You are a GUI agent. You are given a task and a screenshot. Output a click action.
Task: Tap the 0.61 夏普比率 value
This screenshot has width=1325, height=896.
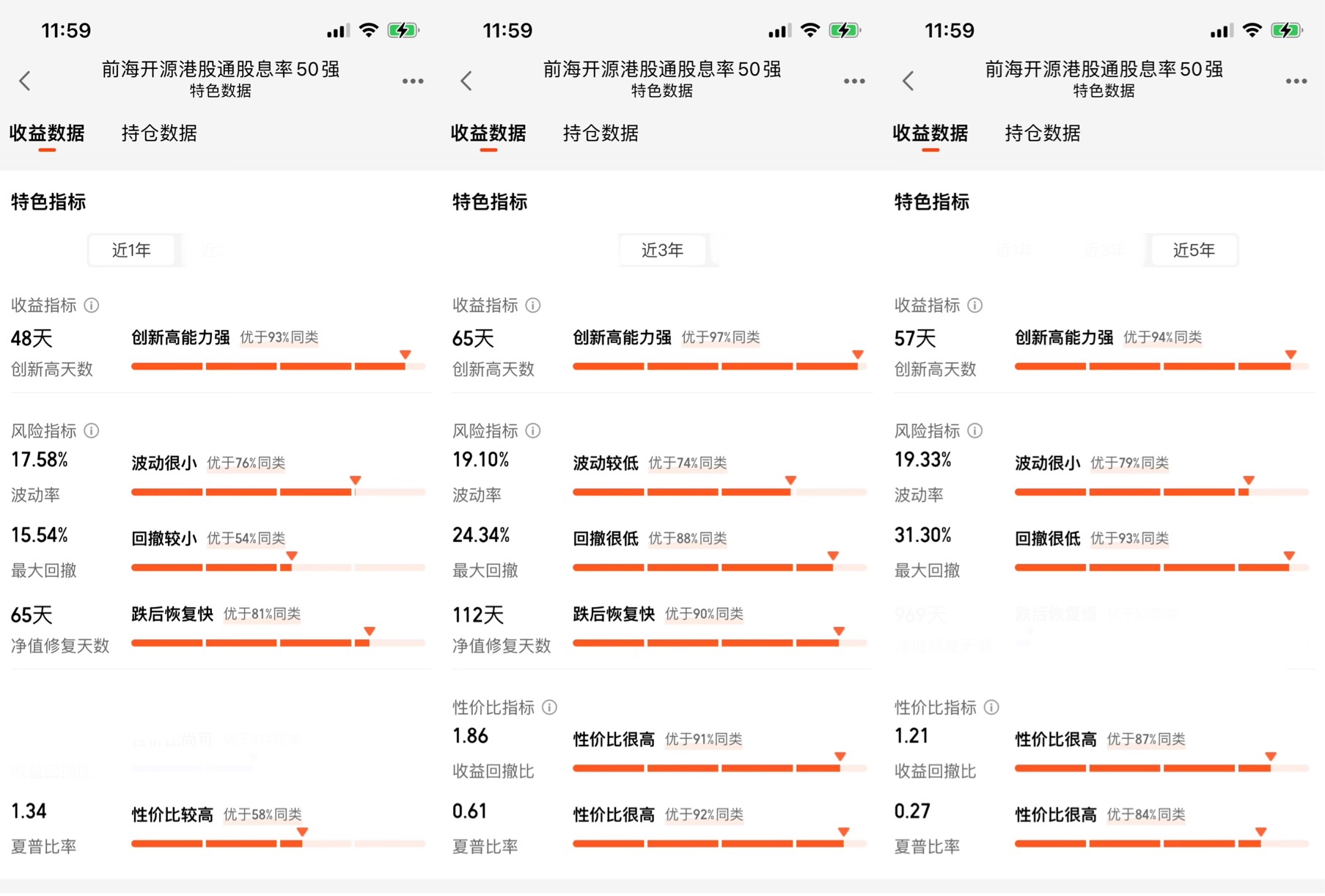tap(470, 811)
